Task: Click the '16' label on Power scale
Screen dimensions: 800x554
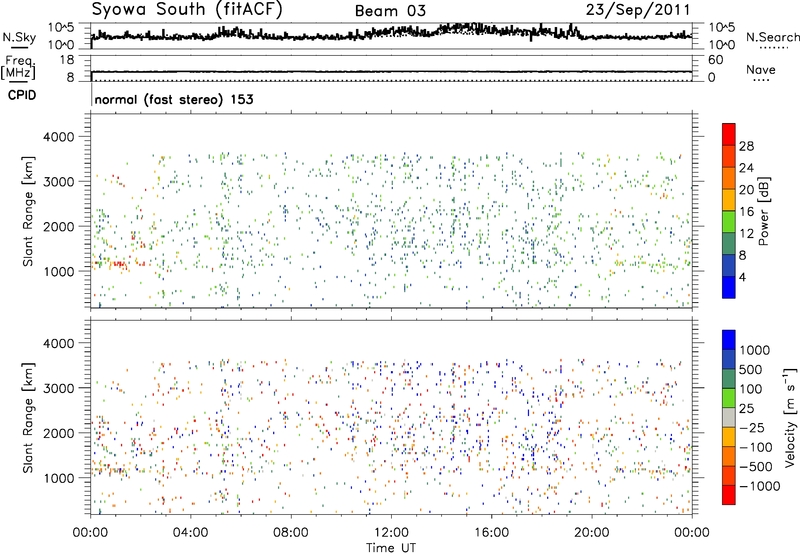Action: pyautogui.click(x=746, y=212)
